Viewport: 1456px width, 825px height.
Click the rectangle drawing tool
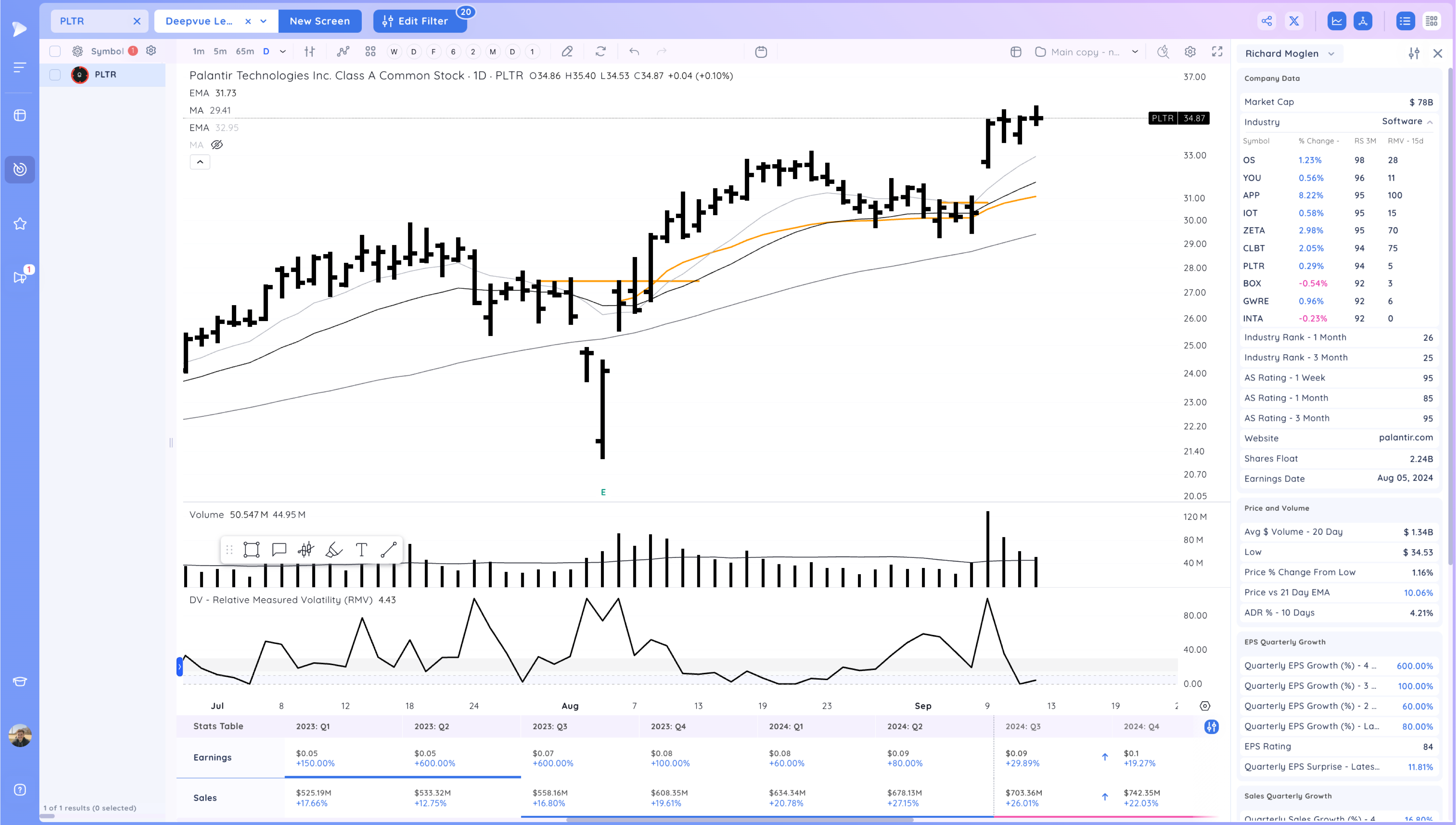coord(251,550)
